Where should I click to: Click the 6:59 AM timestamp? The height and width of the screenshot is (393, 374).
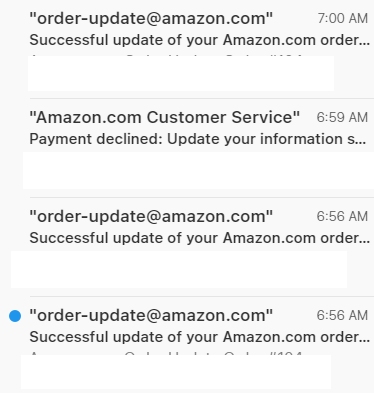tap(342, 117)
